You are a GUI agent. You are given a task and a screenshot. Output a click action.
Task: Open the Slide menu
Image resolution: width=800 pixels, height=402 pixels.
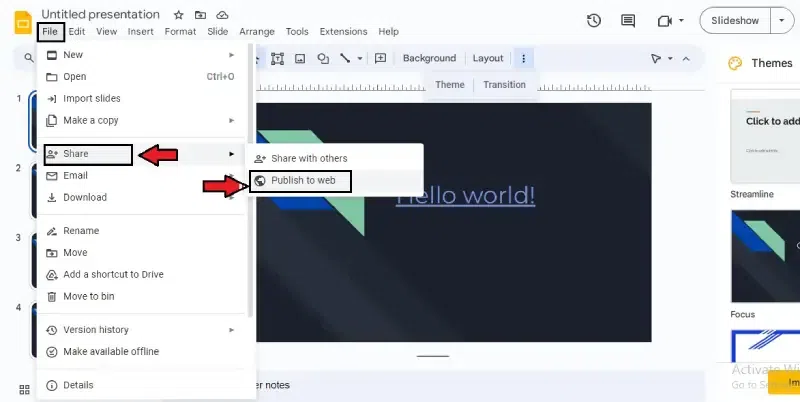tap(218, 32)
